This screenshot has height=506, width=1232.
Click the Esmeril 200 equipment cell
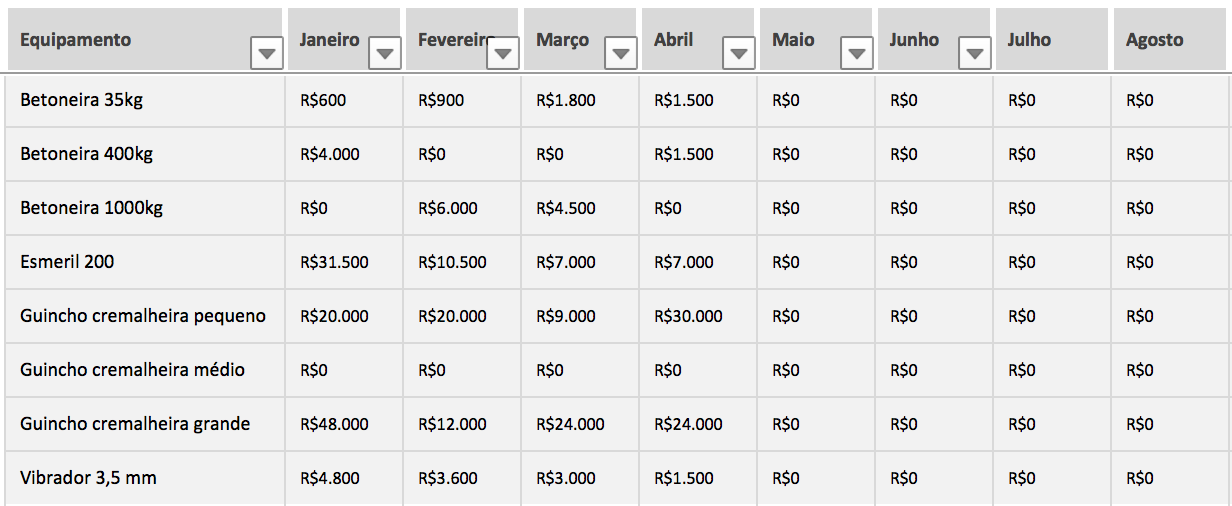[67, 262]
